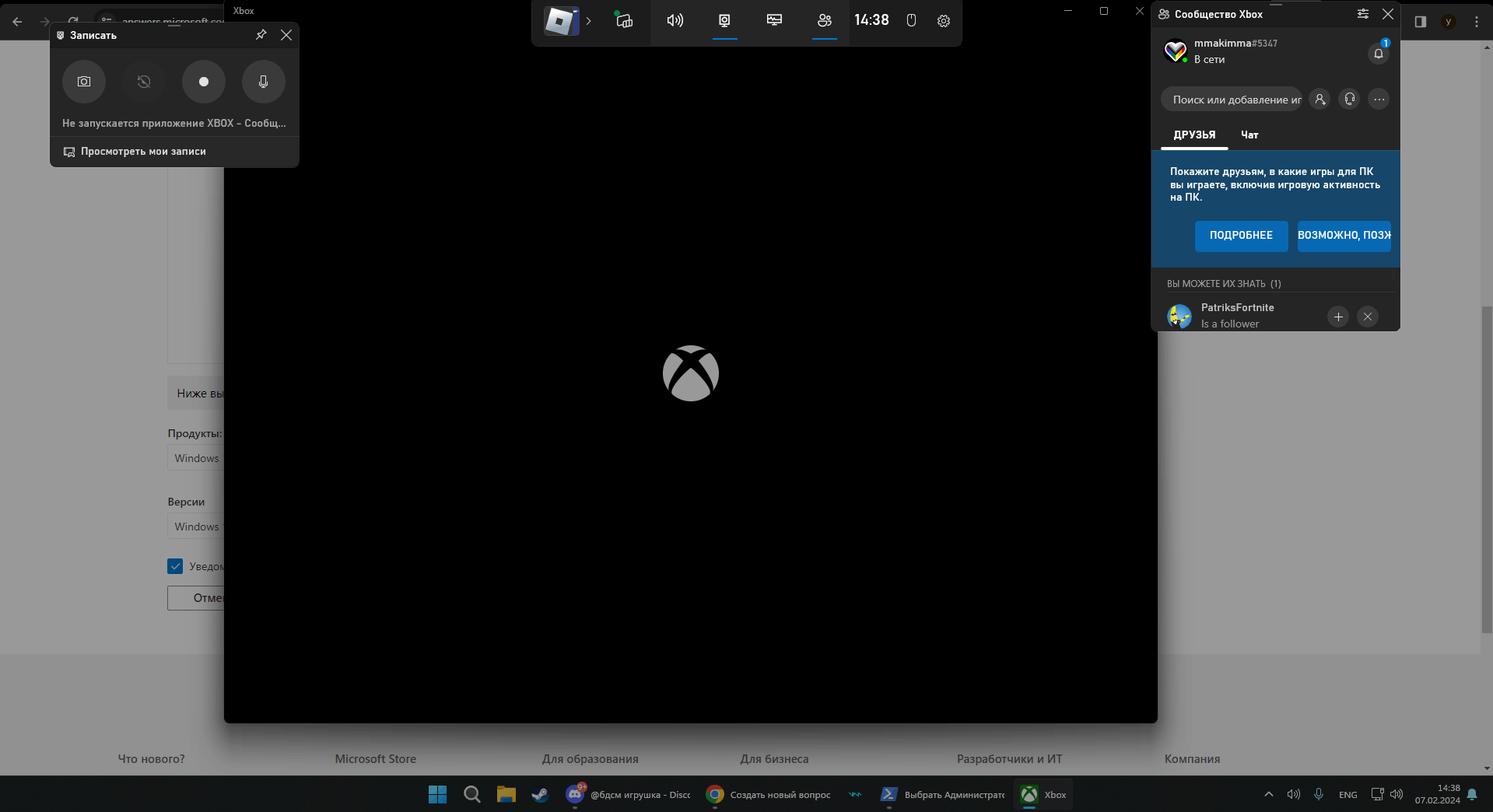Open taskbar Search
Screen dimensions: 1493x812
[471, 794]
